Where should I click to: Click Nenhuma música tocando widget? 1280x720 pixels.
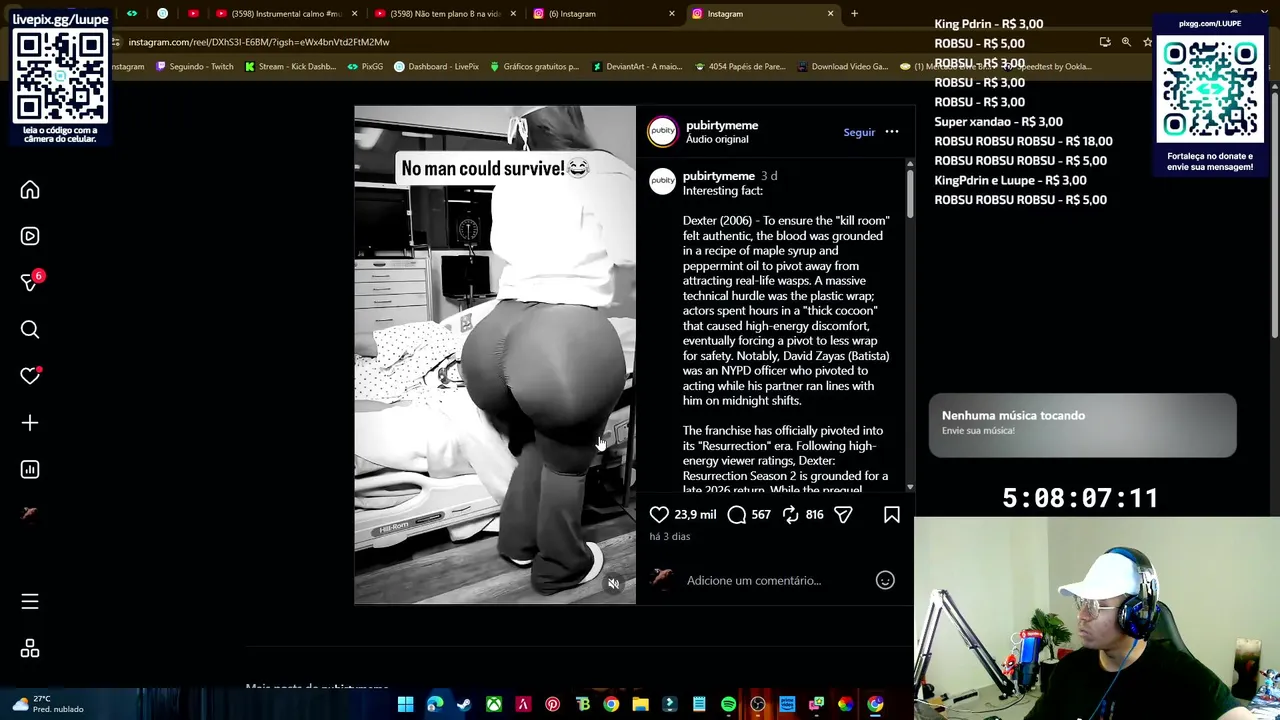click(x=1082, y=425)
